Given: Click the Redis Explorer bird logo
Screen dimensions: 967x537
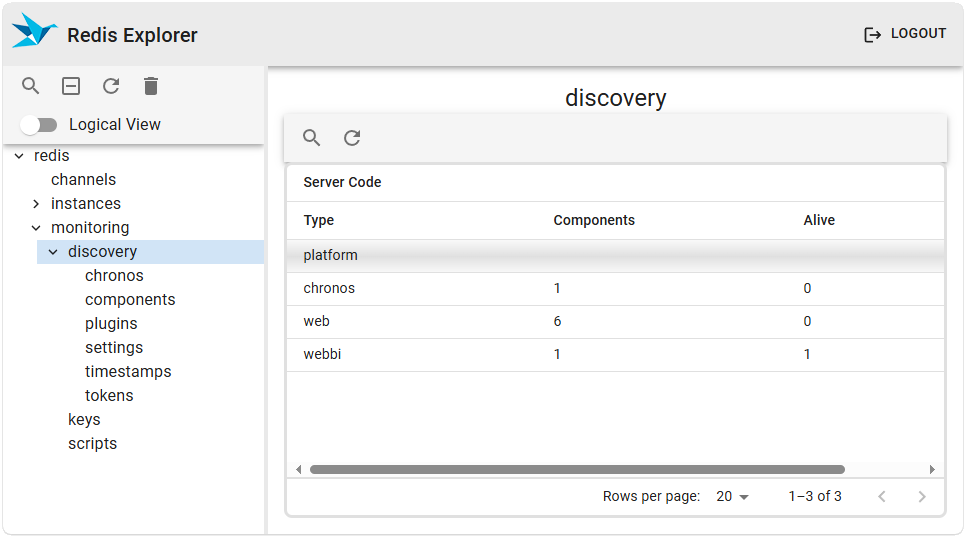Looking at the screenshot, I should (x=34, y=33).
